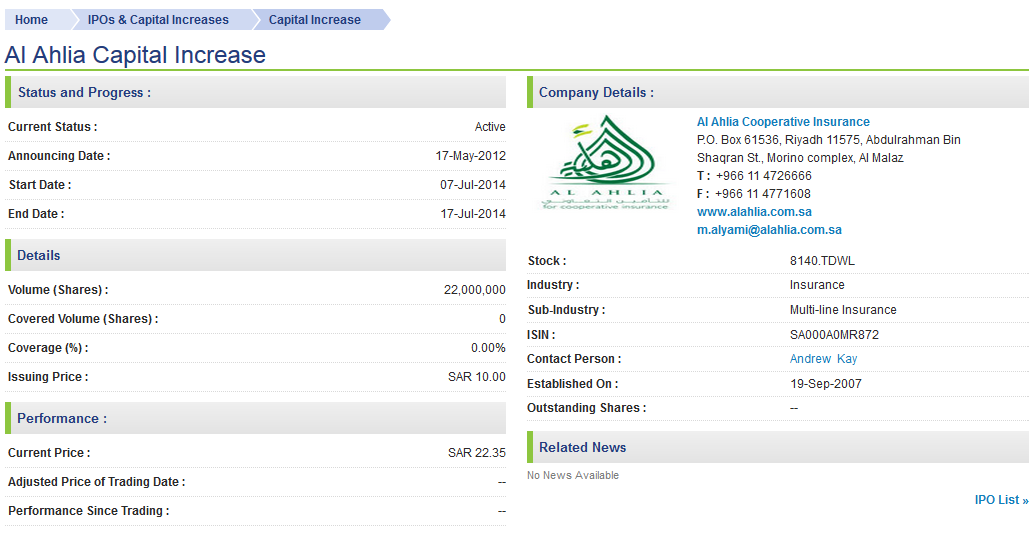Click fax number +966 11 4771608

(762, 194)
